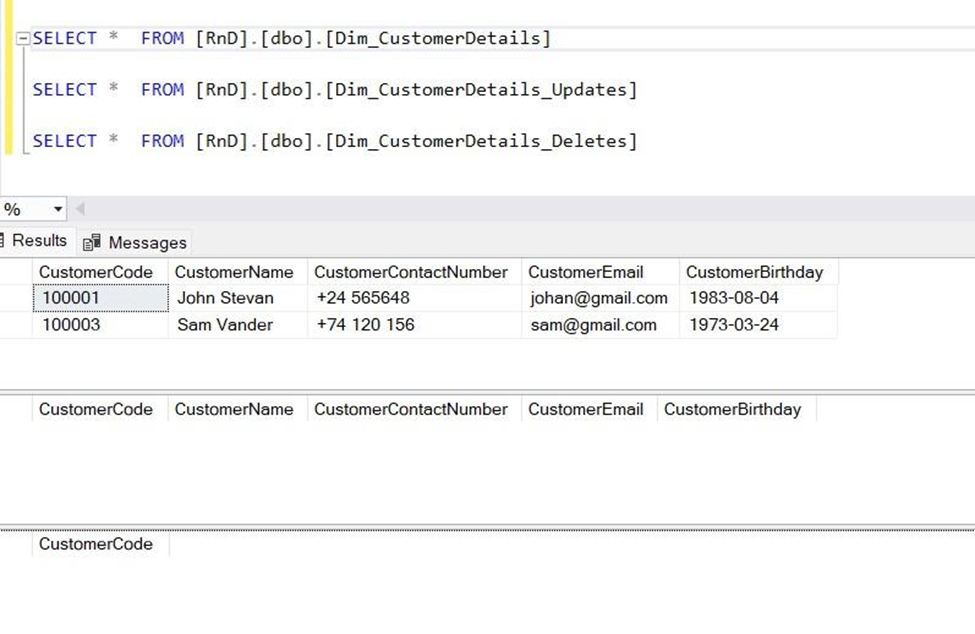Select the CustomerCode column header
This screenshot has width=975, height=634.
96,271
